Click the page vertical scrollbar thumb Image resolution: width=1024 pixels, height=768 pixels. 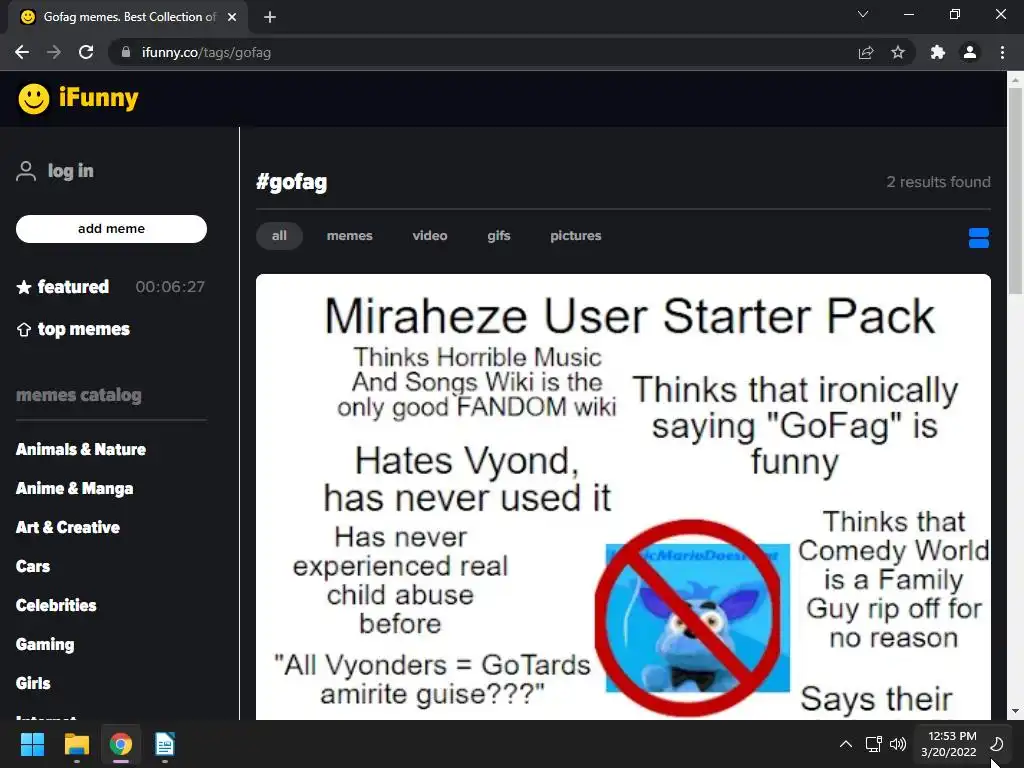[1015, 191]
